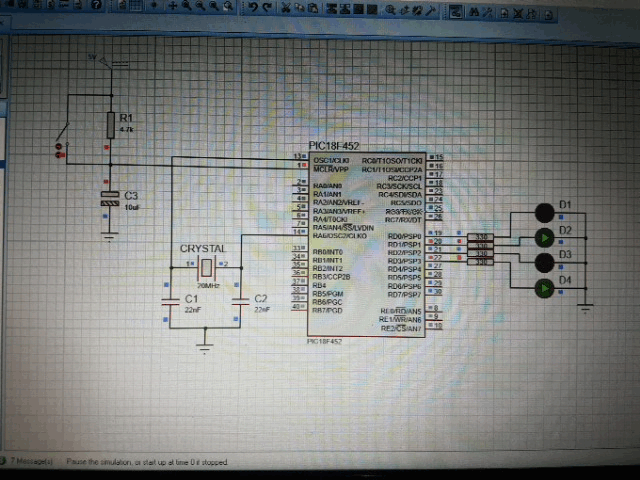Image resolution: width=640 pixels, height=480 pixels.
Task: Select capacitor C1 22nF
Action: [171, 302]
